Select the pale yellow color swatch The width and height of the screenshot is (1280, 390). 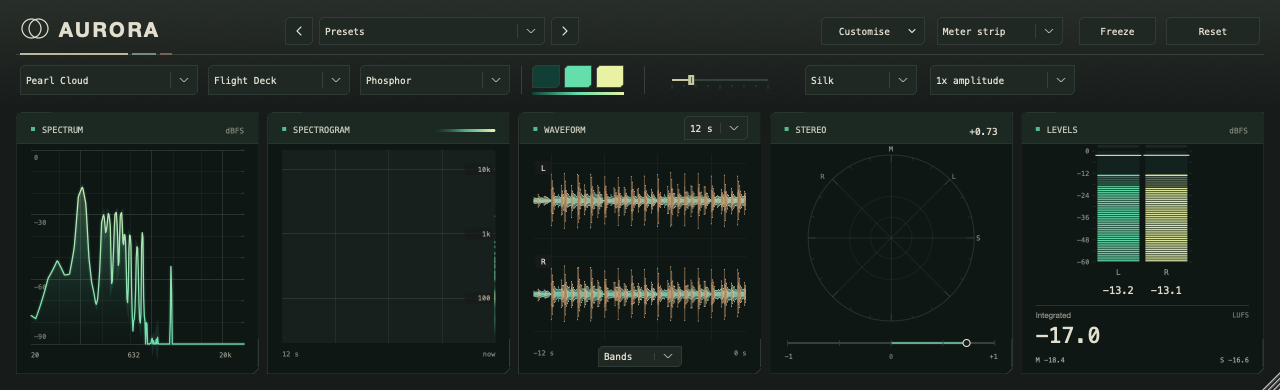[610, 77]
